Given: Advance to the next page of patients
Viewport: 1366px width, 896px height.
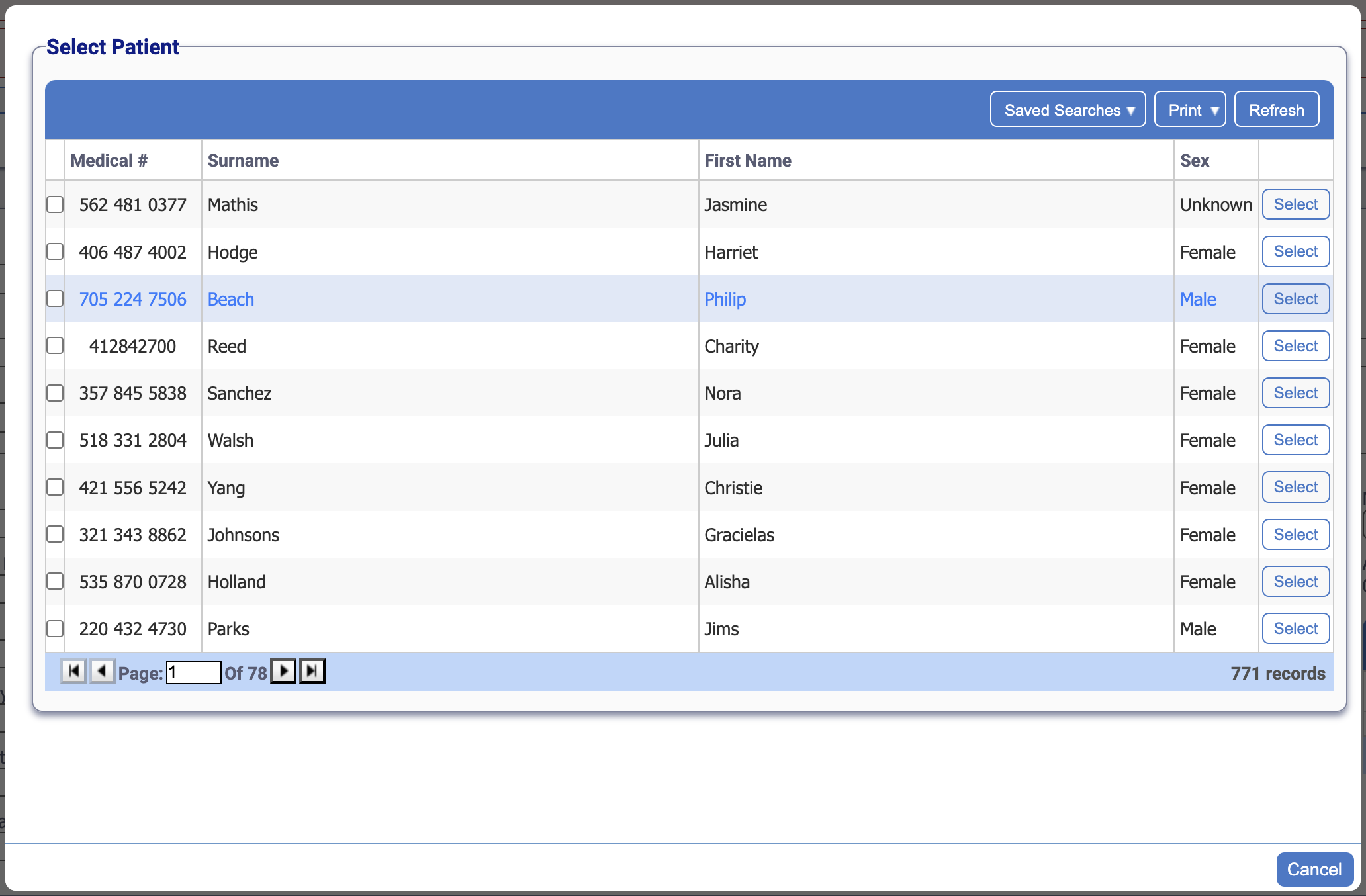Looking at the screenshot, I should click(x=283, y=671).
